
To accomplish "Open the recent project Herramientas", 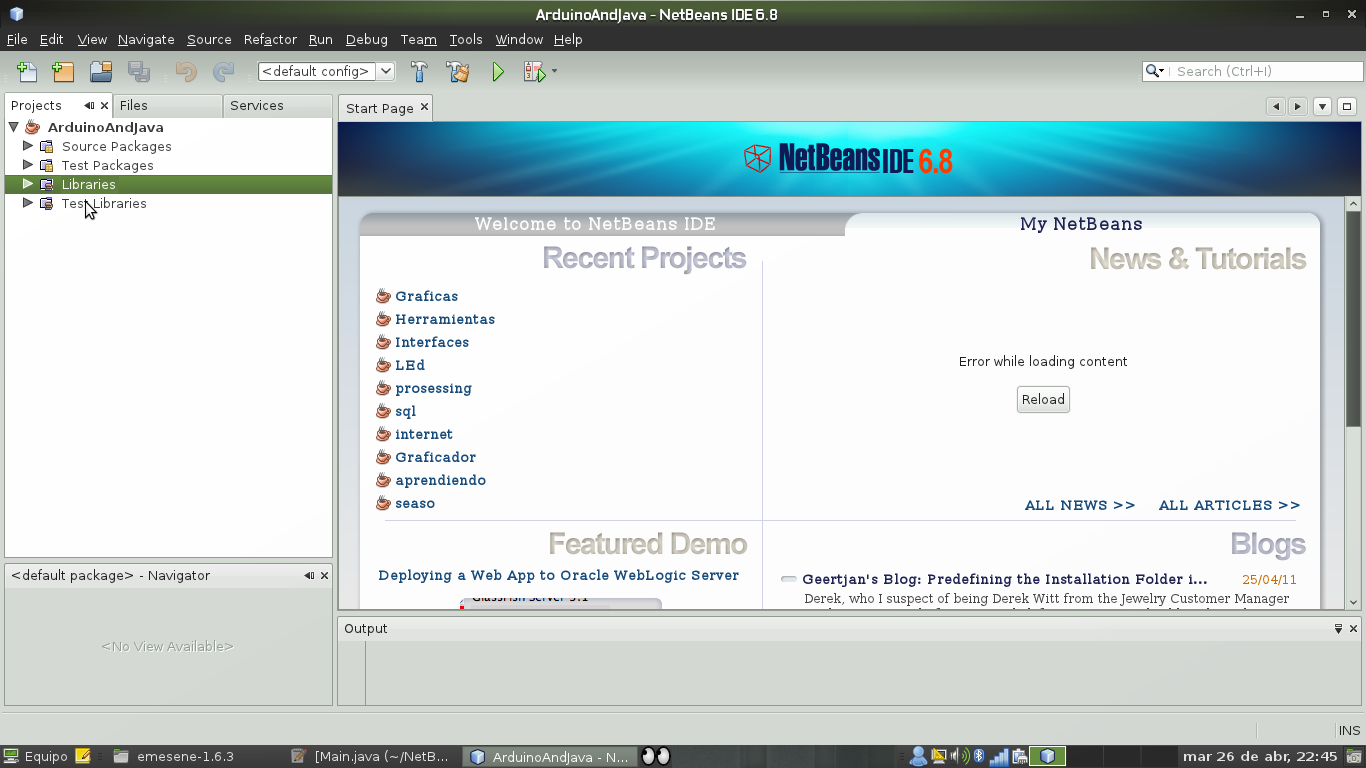I will coord(445,319).
